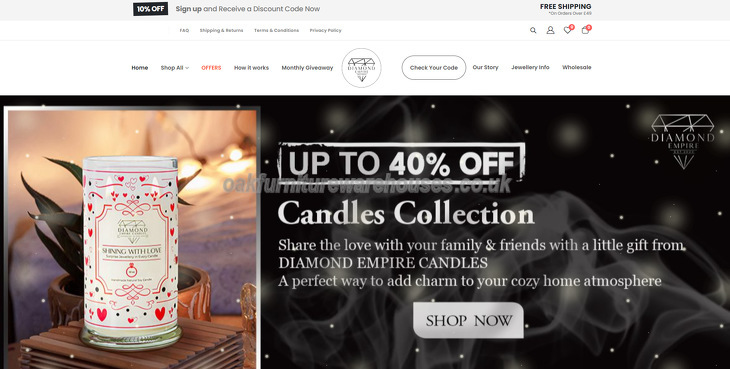This screenshot has height=369, width=730.
Task: Open the shopping bag cart icon
Action: pyautogui.click(x=585, y=30)
